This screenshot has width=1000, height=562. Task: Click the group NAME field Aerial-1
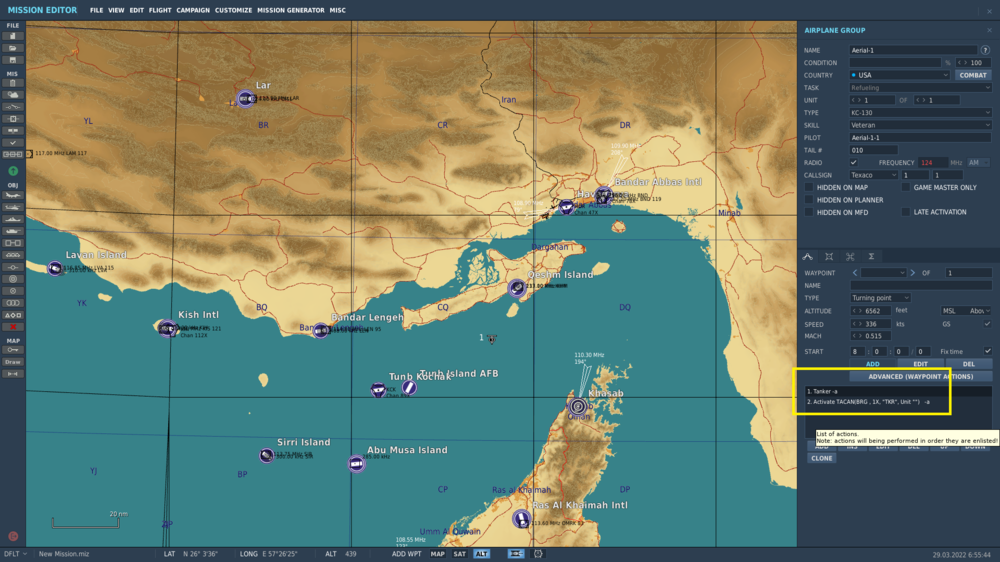[x=913, y=50]
